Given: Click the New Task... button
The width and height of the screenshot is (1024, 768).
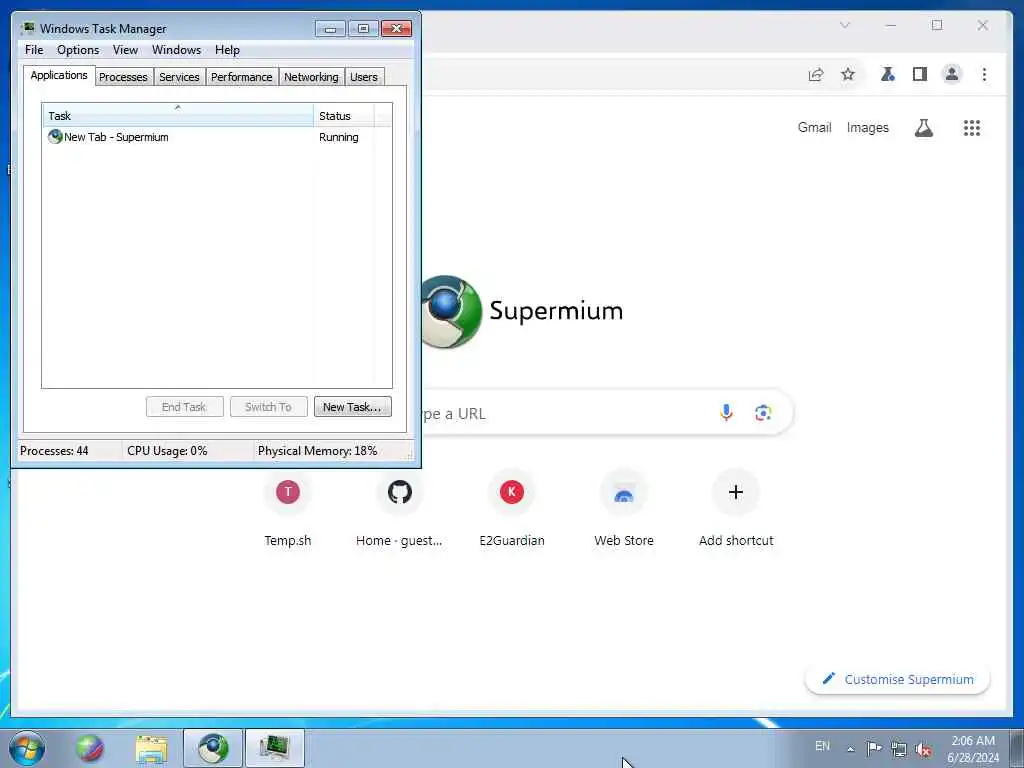Looking at the screenshot, I should [353, 407].
